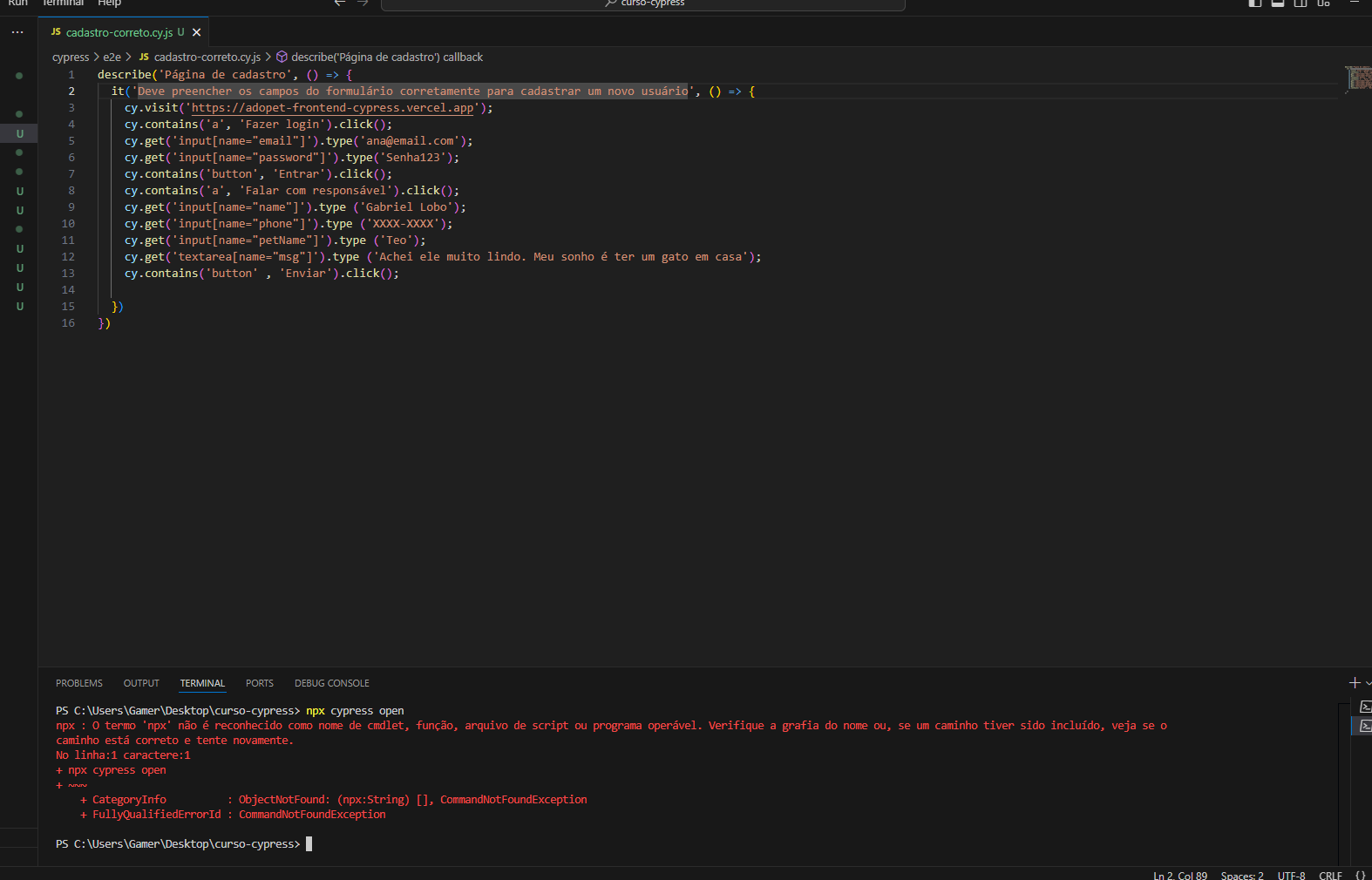This screenshot has width=1372, height=880.
Task: Click the language mode braces icon
Action: pos(1361,876)
